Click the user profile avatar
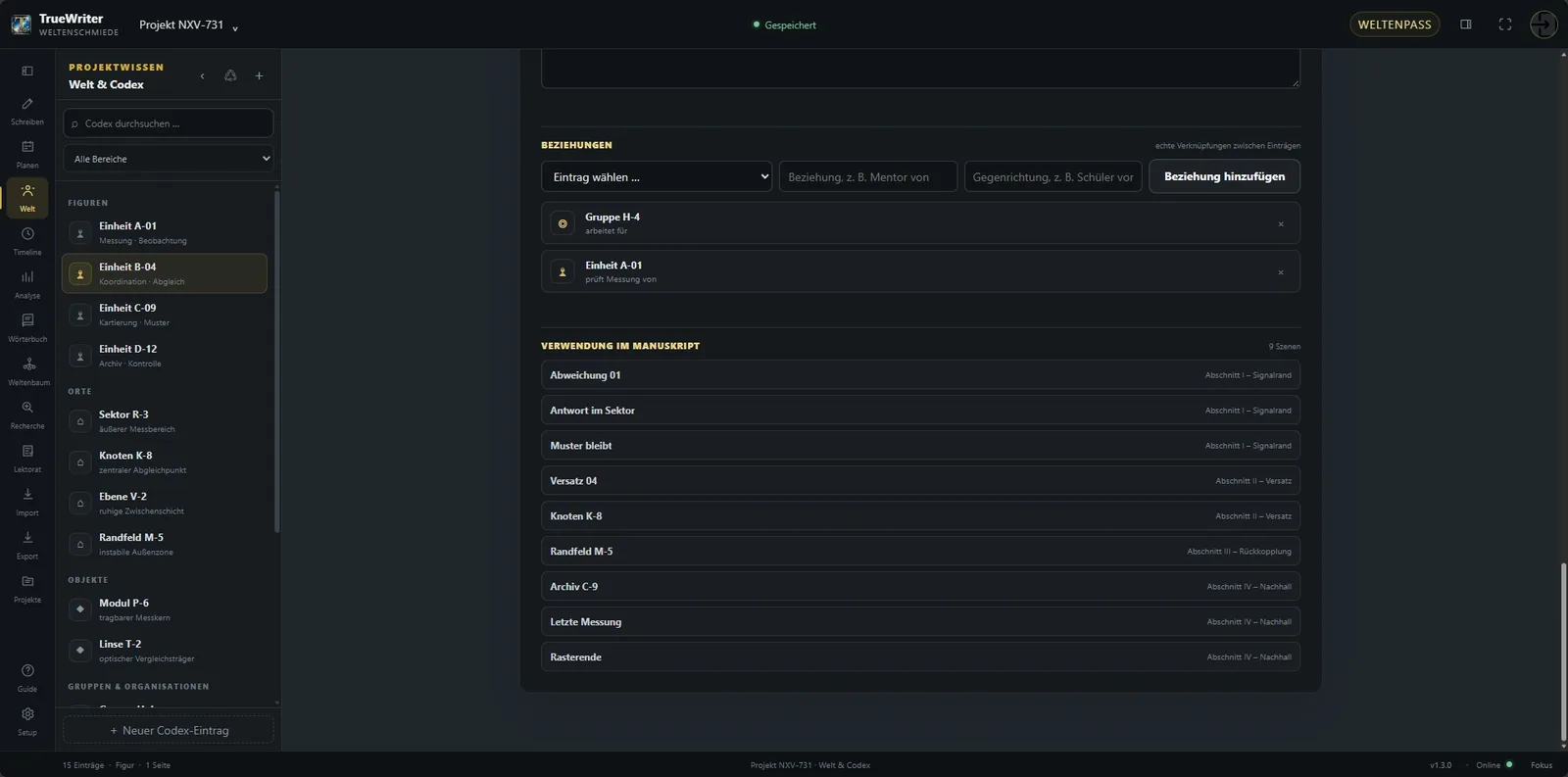The width and height of the screenshot is (1568, 777). pyautogui.click(x=1543, y=24)
